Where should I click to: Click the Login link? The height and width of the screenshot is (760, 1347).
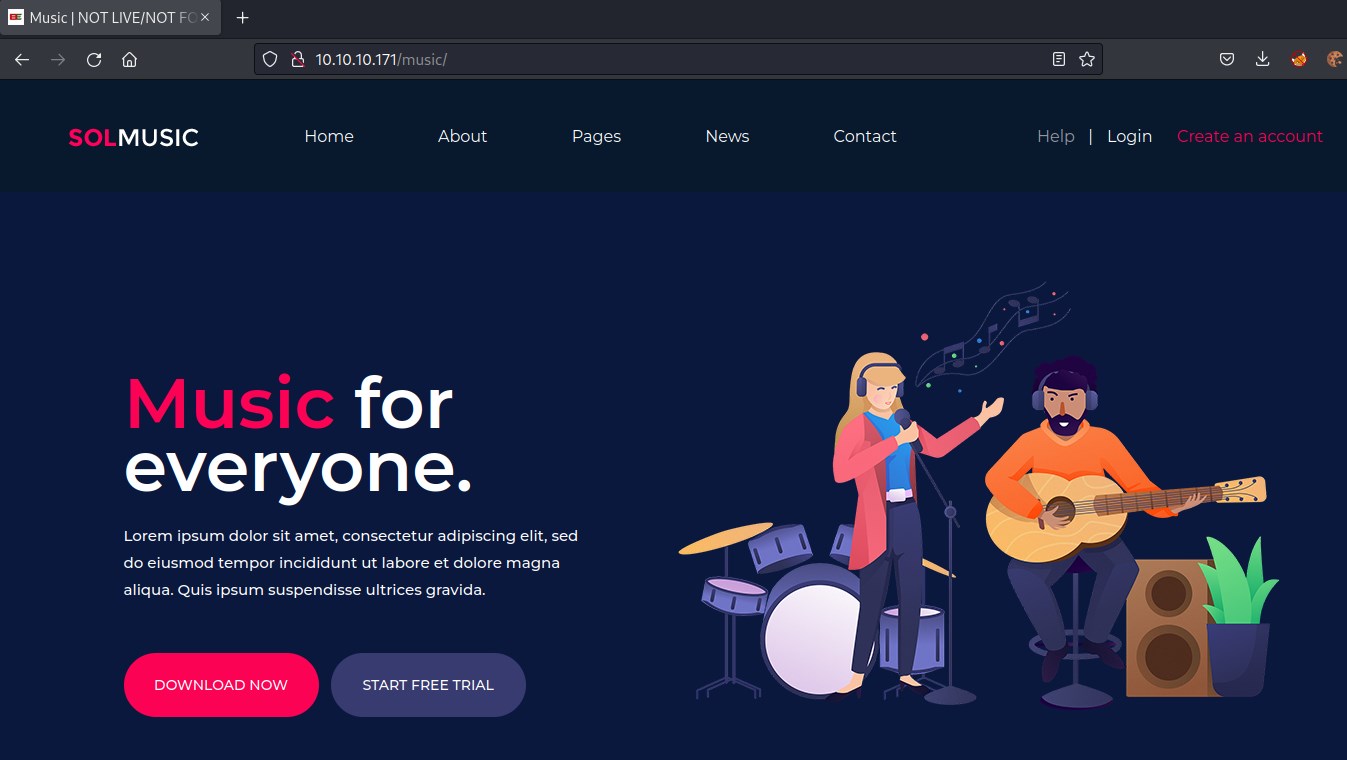(1129, 137)
